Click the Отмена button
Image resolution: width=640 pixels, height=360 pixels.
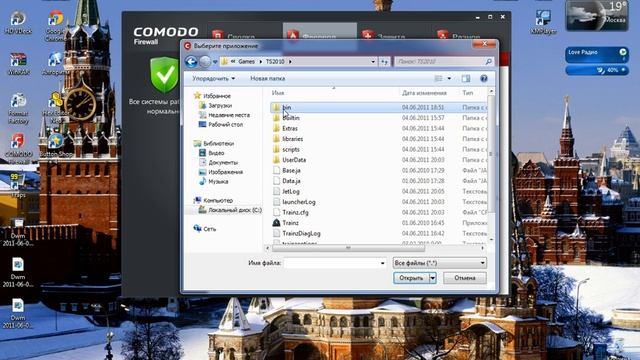[465, 278]
